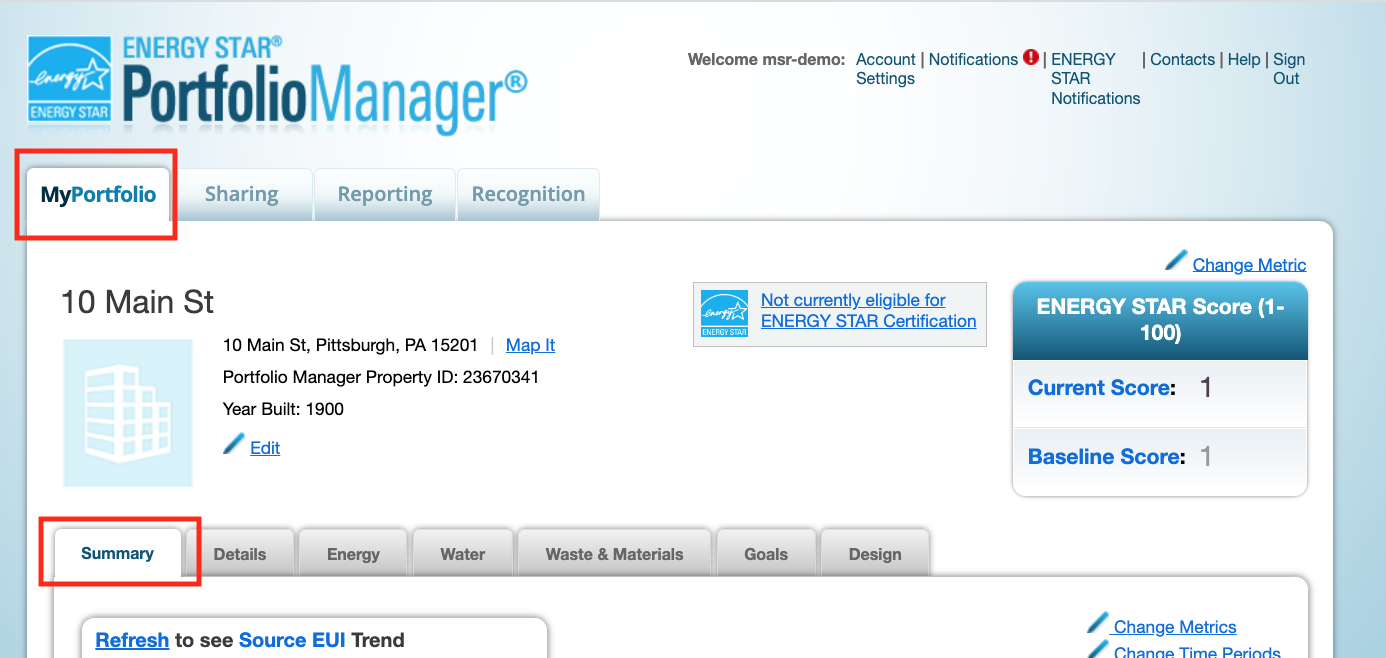
Task: Click the Source EUI text
Action: click(292, 640)
